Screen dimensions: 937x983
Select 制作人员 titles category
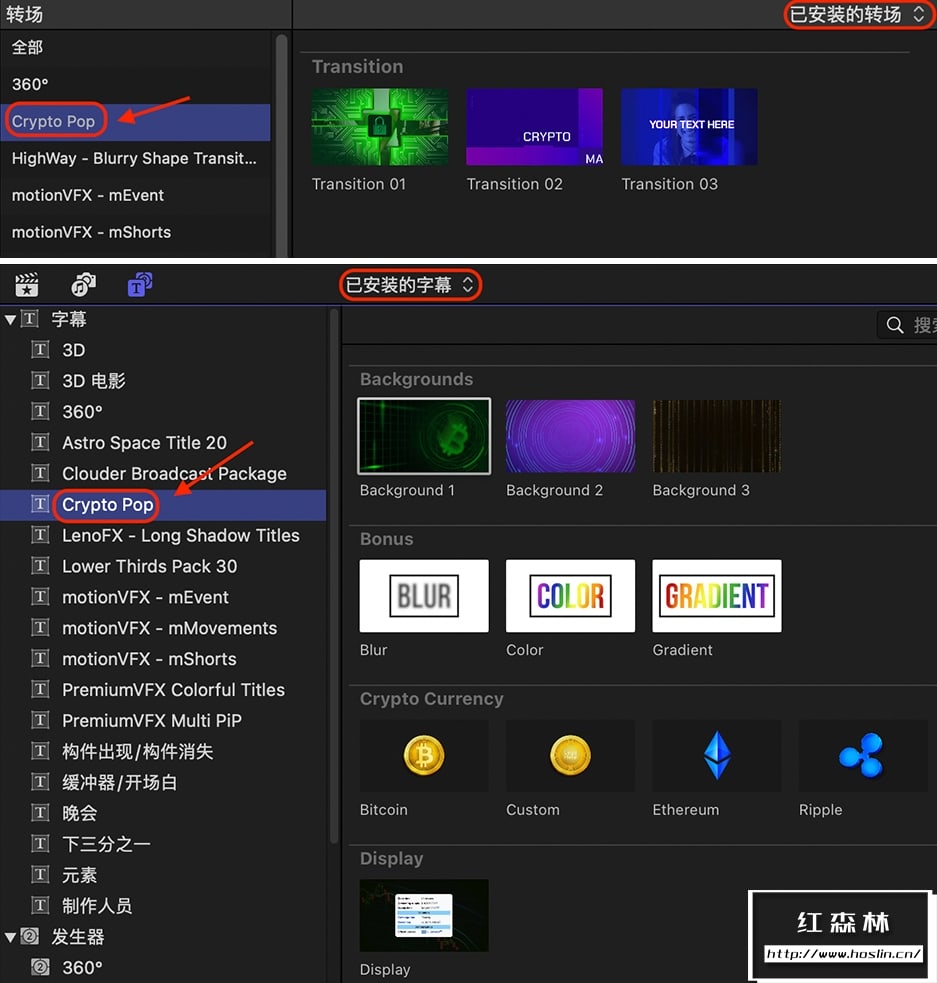click(163, 905)
